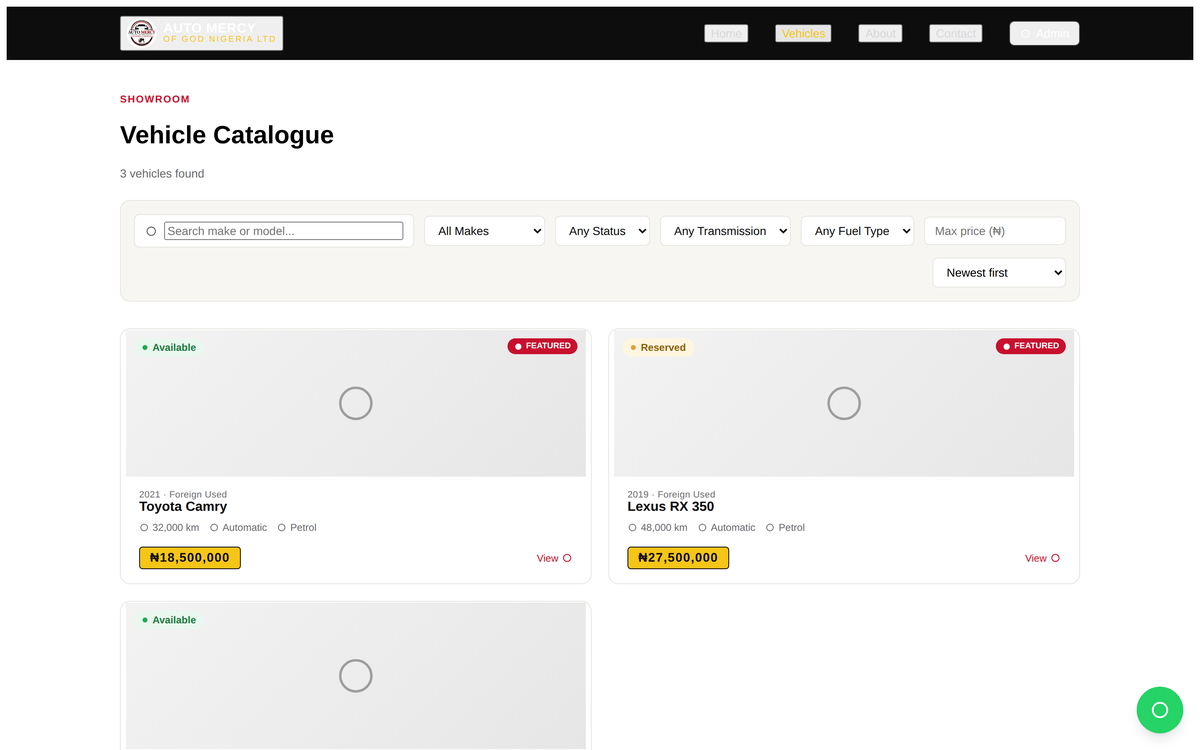The height and width of the screenshot is (750, 1200).
Task: Click the Petrol icon on Lexus RX 350
Action: tap(770, 527)
